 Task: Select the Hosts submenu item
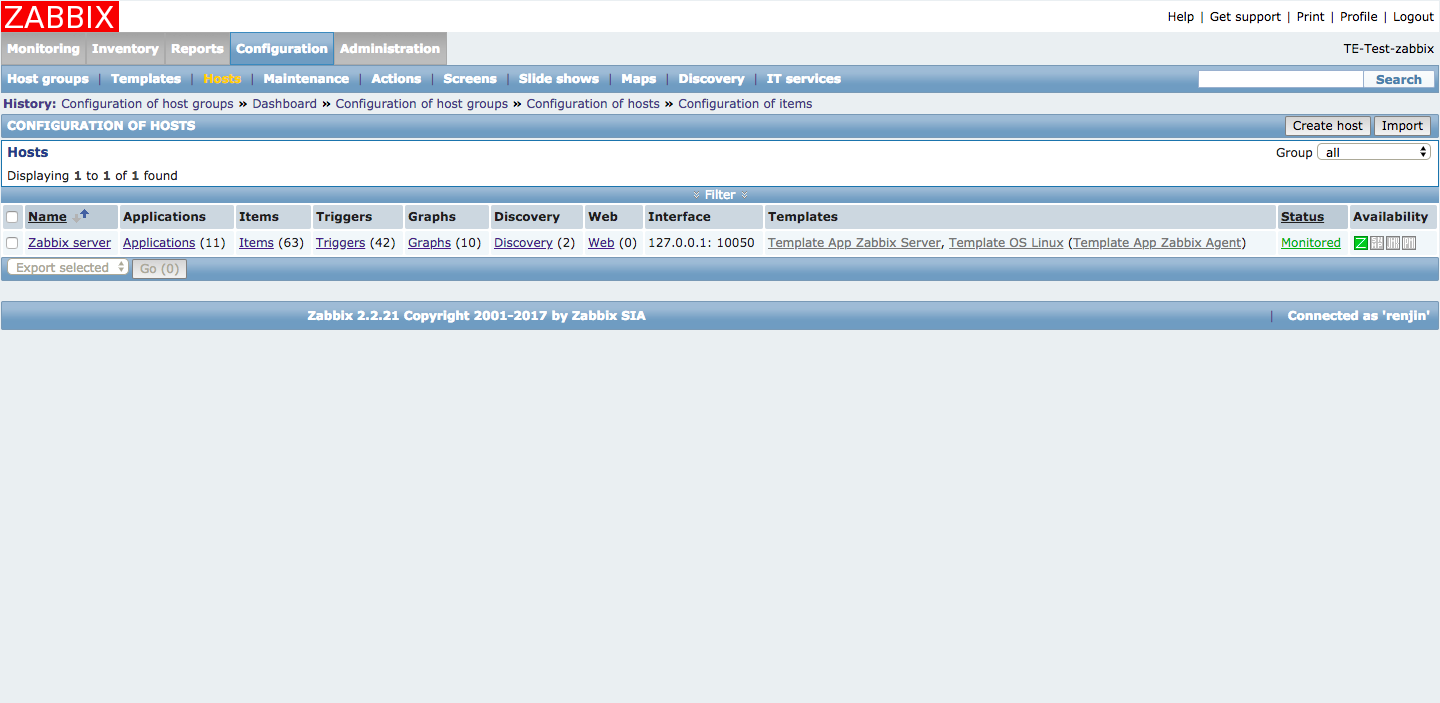point(222,79)
